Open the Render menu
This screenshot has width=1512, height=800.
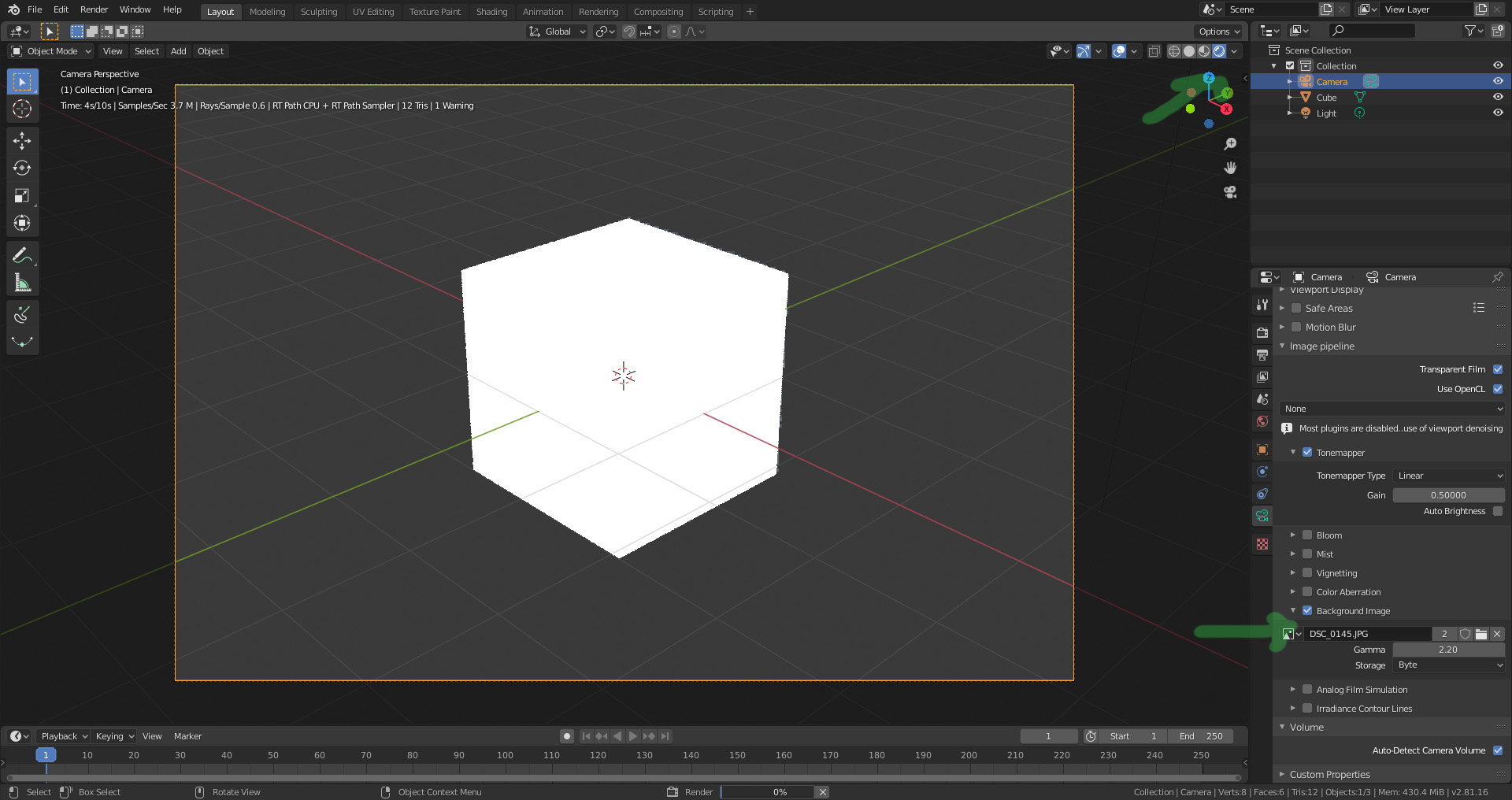point(94,9)
